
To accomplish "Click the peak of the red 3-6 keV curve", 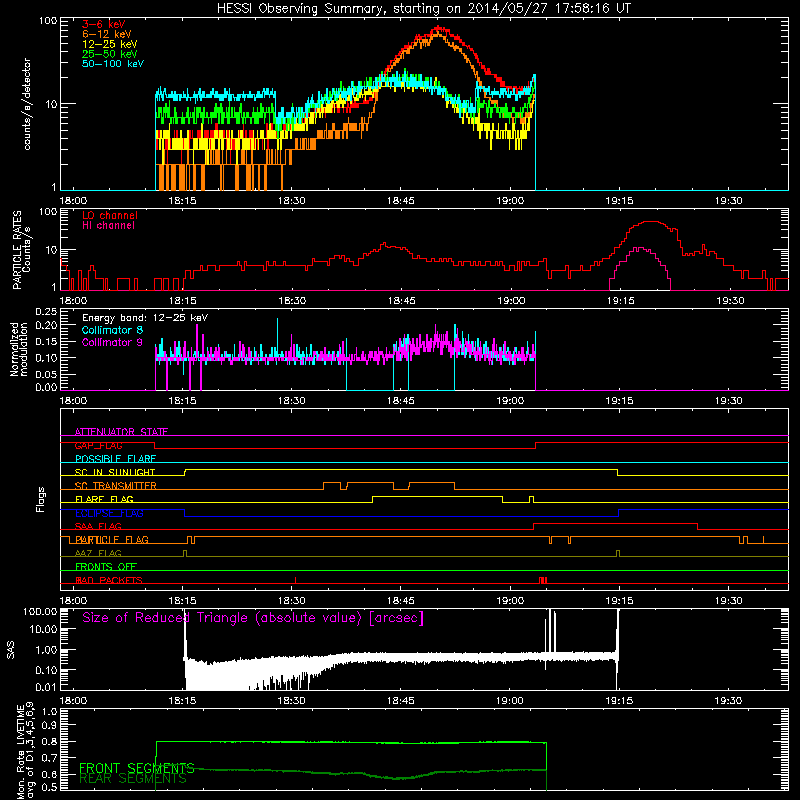I will pos(438,29).
